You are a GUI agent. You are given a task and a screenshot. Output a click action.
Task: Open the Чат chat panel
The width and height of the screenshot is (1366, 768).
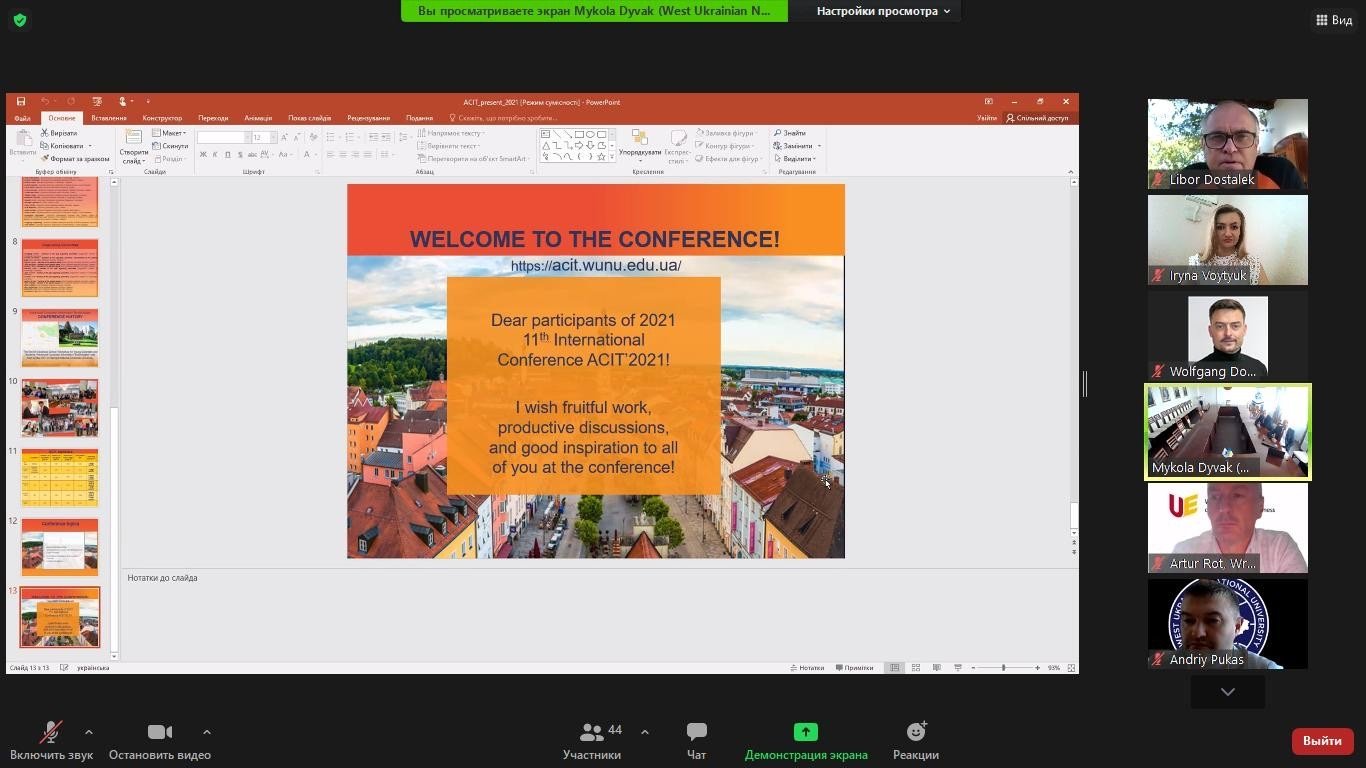[697, 741]
